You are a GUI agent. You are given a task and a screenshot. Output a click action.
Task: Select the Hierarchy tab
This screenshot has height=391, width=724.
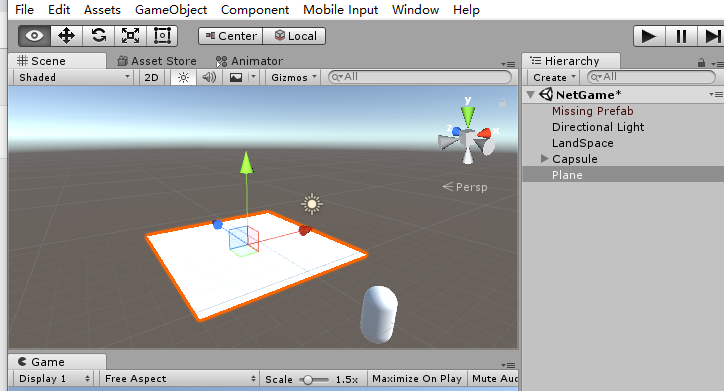click(x=571, y=61)
